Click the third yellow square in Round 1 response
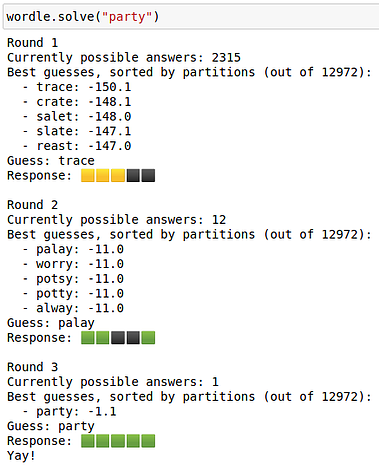The width and height of the screenshot is (379, 471). [x=118, y=176]
